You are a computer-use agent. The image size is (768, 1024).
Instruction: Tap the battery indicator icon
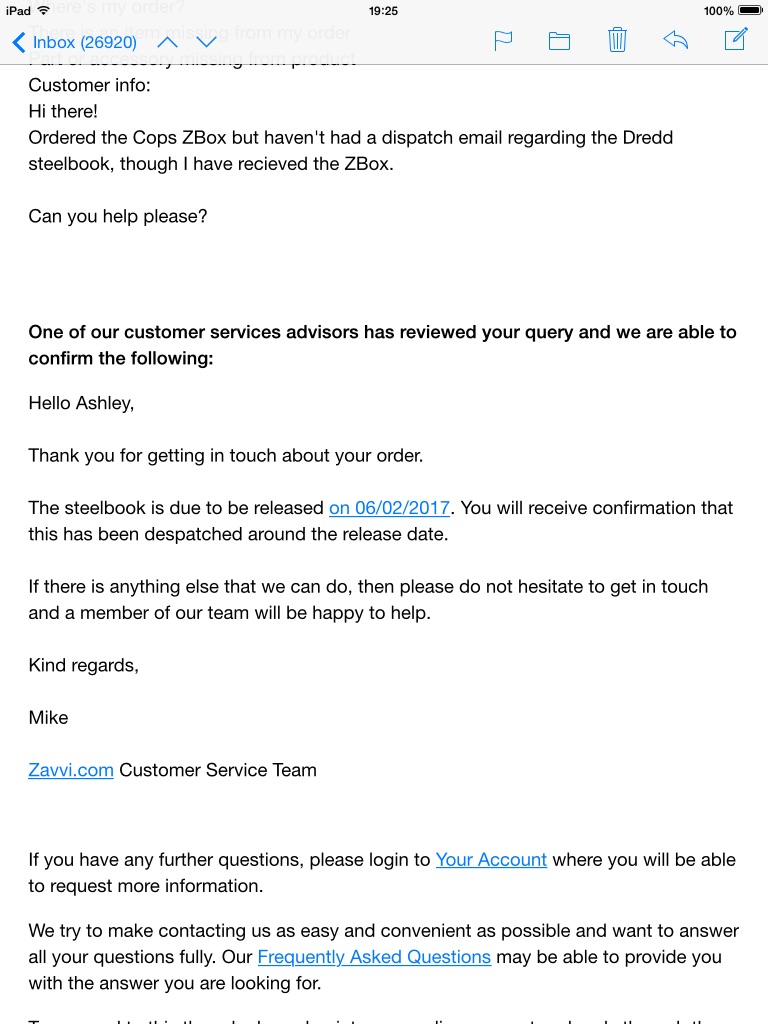749,10
